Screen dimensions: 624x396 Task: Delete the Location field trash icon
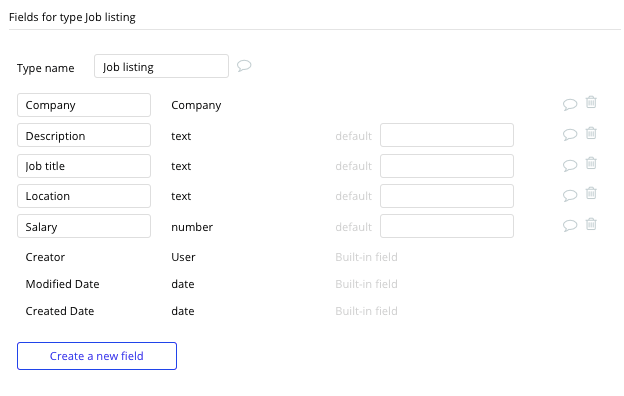[591, 193]
